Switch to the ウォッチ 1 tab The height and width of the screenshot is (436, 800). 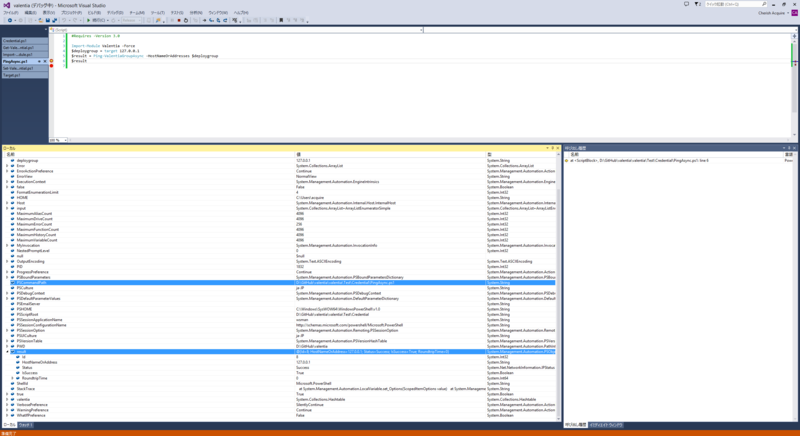[x=26, y=425]
